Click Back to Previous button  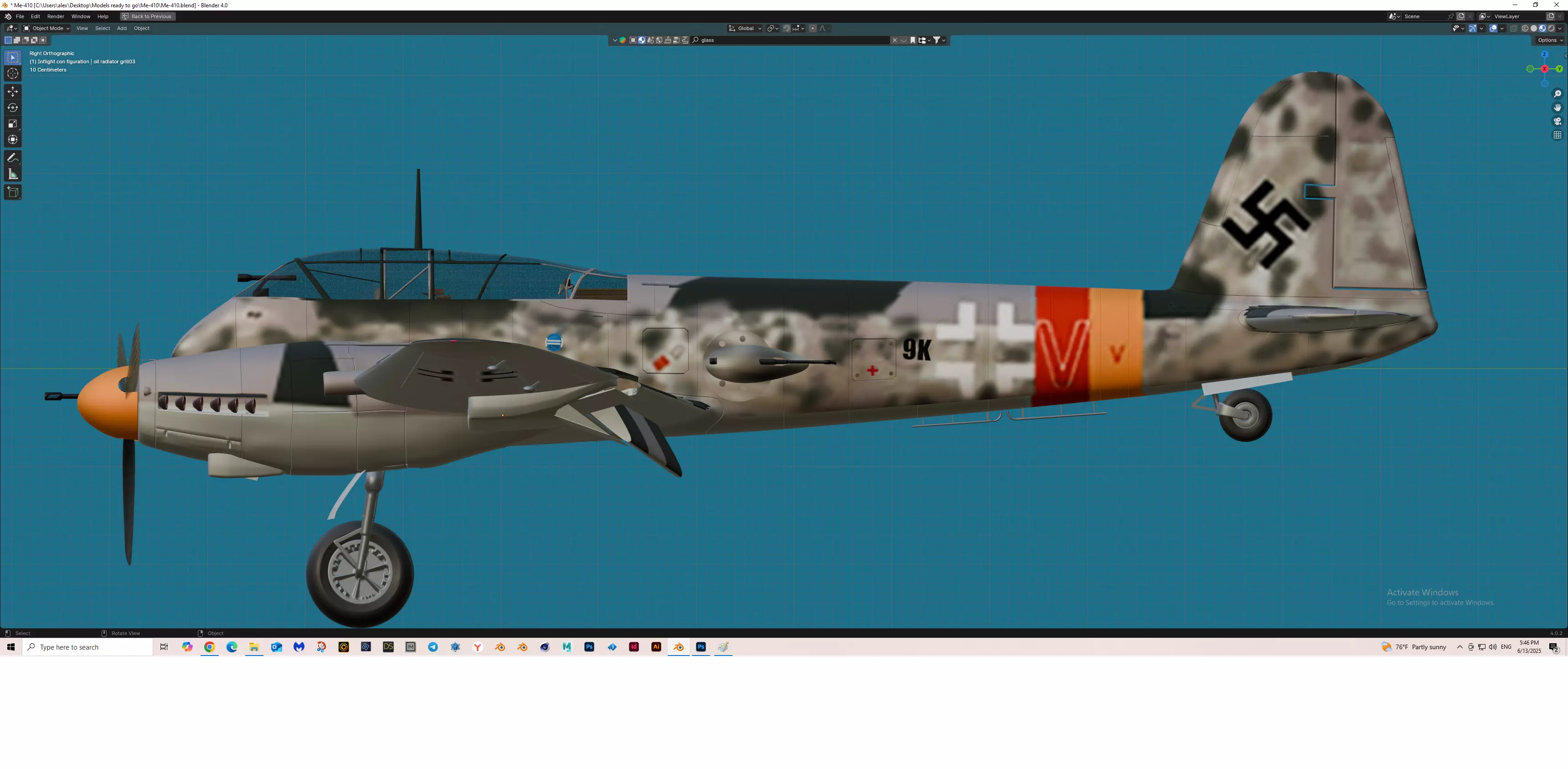point(148,16)
